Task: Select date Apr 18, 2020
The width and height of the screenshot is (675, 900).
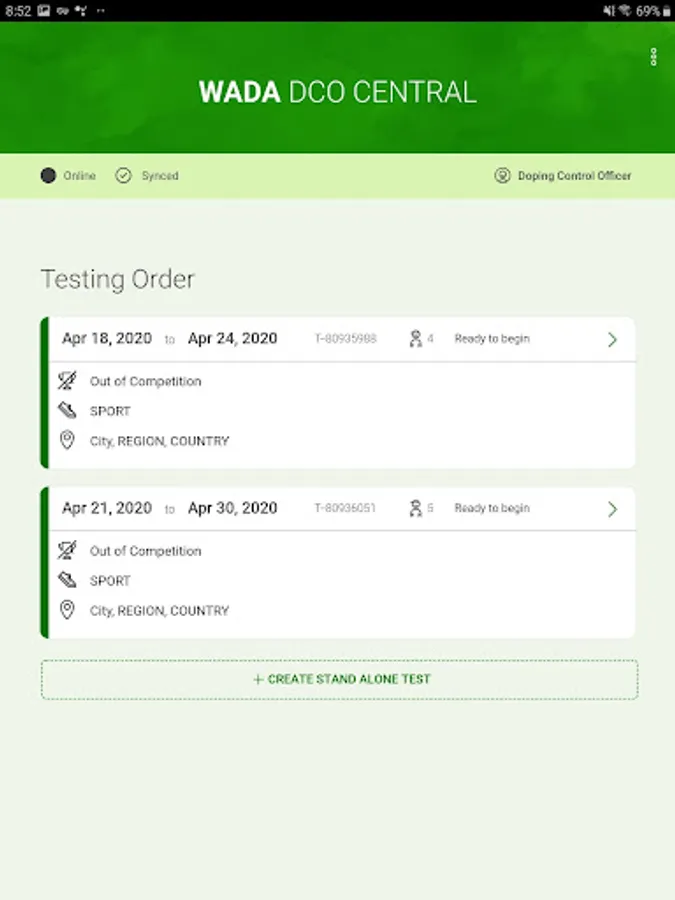Action: (107, 339)
